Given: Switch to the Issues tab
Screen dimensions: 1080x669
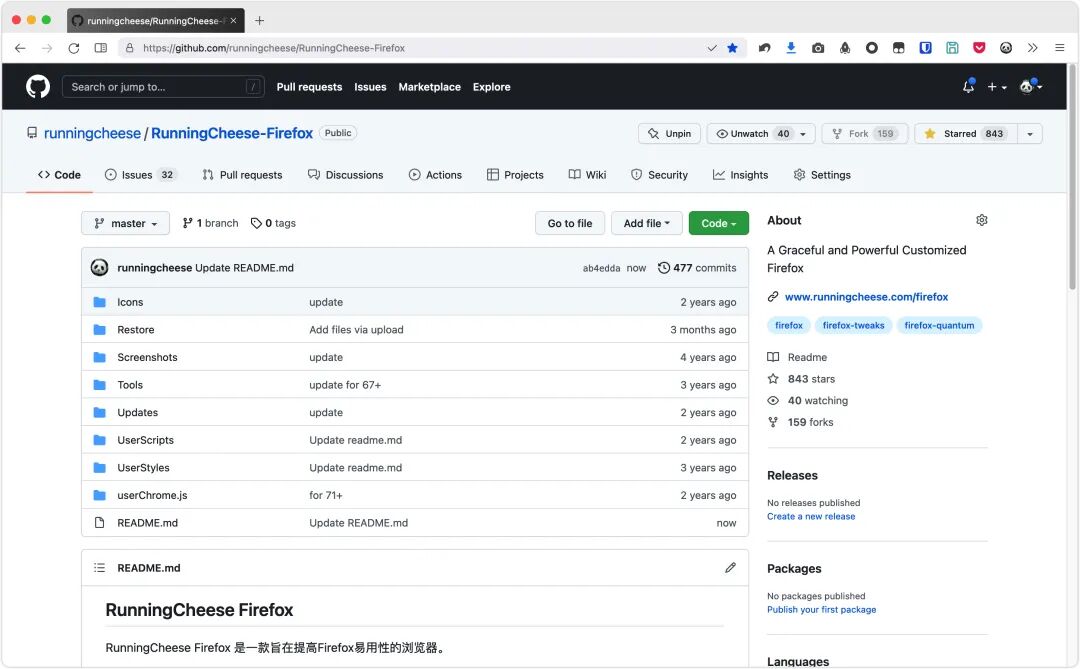Looking at the screenshot, I should coord(141,175).
